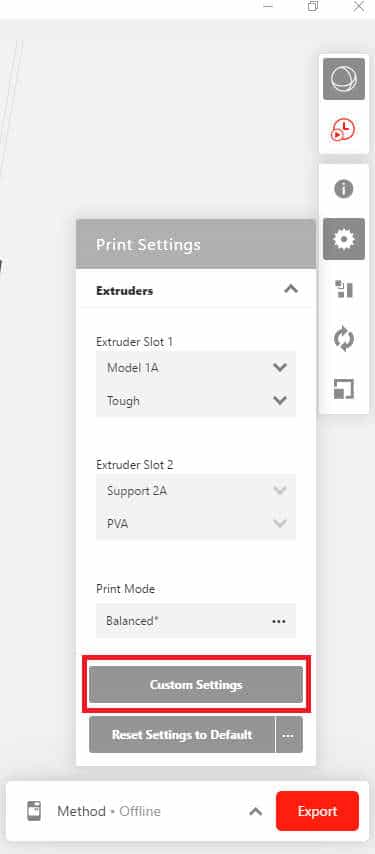Open more options beside Reset Settings
375x854 pixels.
[289, 735]
